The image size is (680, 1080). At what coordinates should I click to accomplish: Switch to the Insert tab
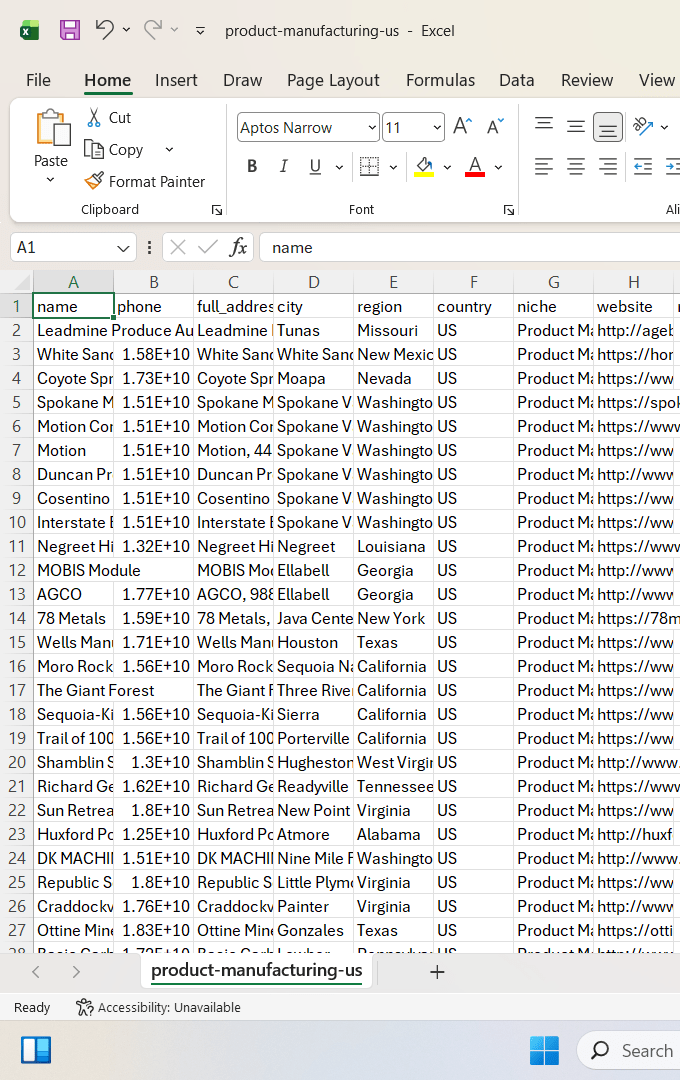pyautogui.click(x=176, y=81)
